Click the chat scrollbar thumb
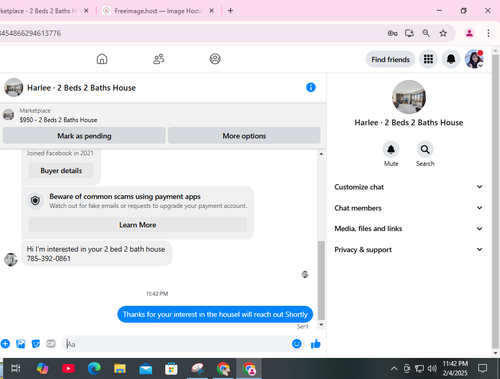The height and width of the screenshot is (379, 500). click(321, 281)
